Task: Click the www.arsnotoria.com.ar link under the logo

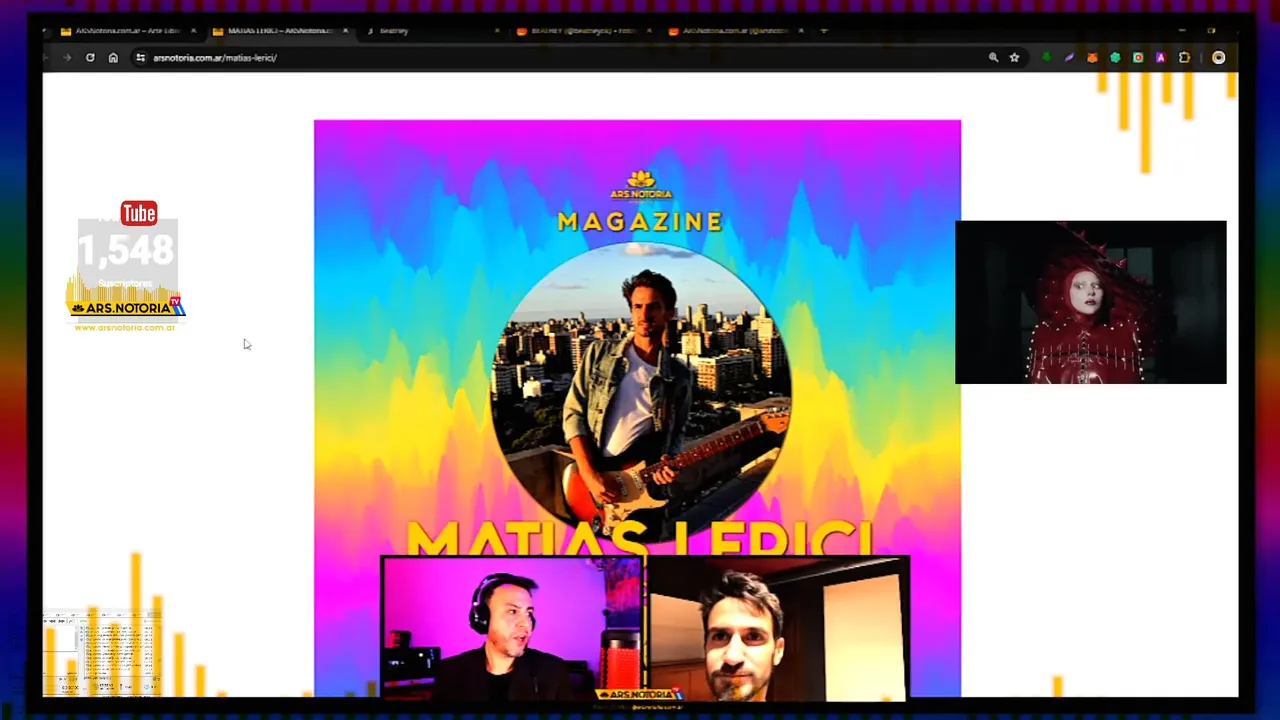Action: 125,327
